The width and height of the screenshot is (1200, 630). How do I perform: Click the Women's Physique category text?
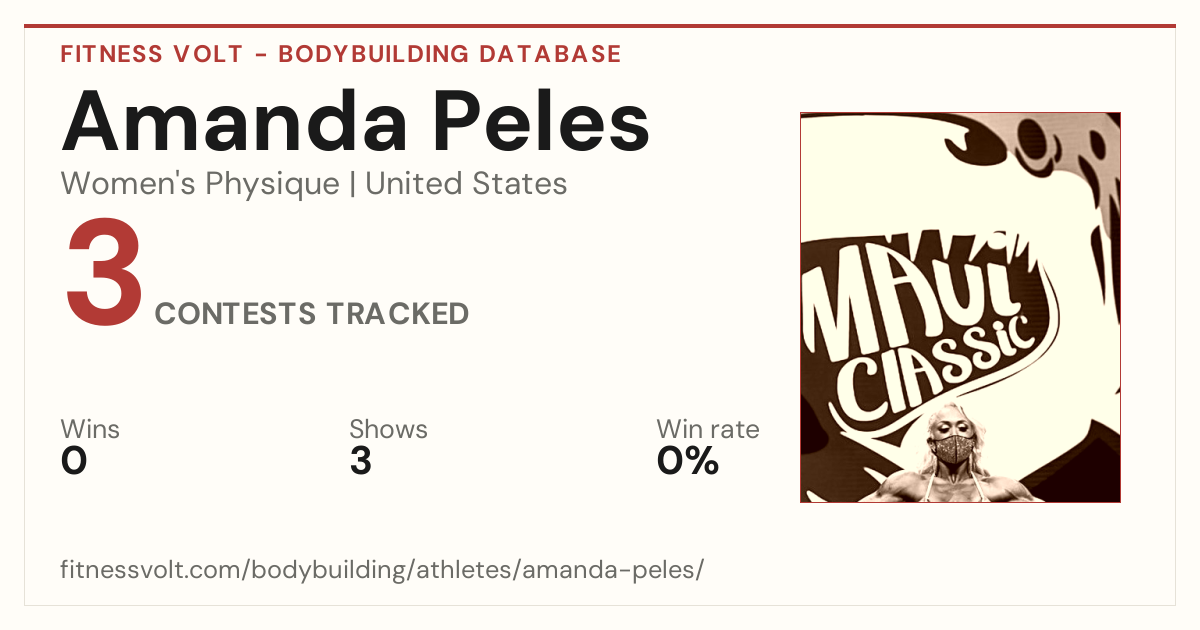(200, 184)
